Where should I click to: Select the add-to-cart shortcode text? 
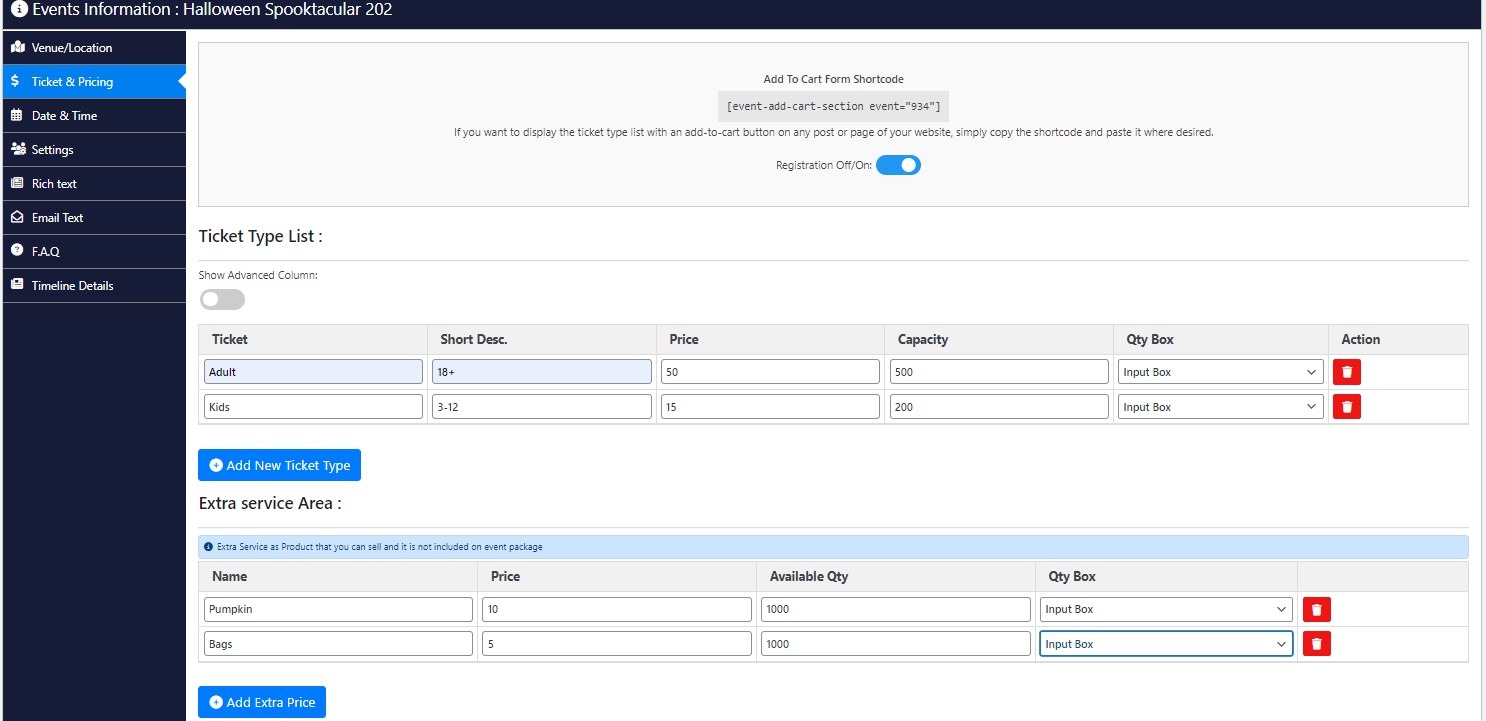(833, 106)
